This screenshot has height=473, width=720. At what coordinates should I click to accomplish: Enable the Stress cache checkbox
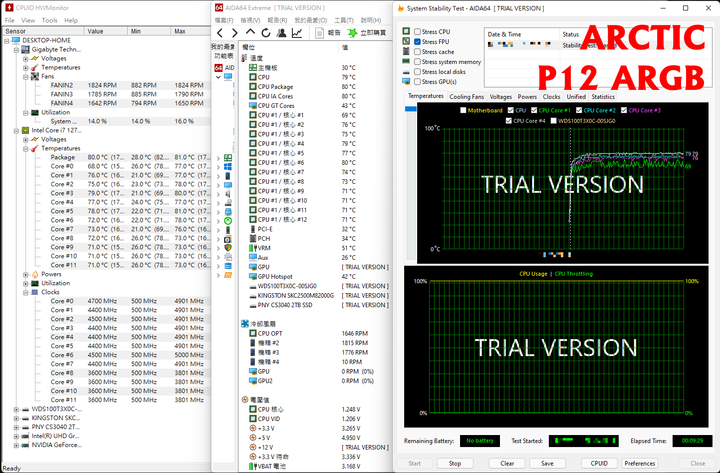[417, 52]
